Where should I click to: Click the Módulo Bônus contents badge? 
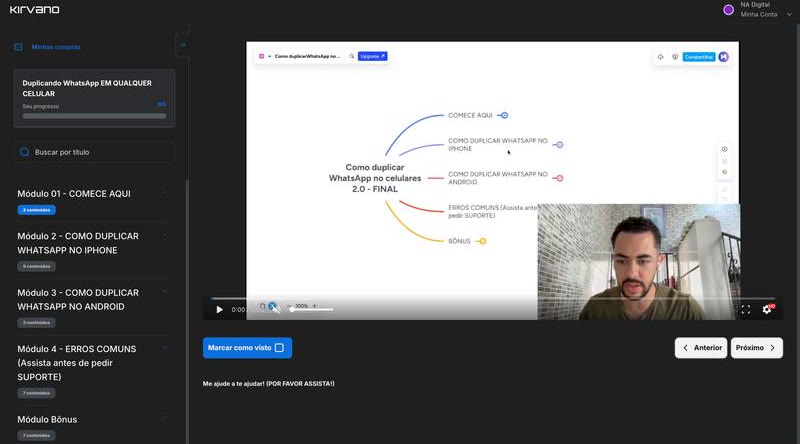coord(36,435)
